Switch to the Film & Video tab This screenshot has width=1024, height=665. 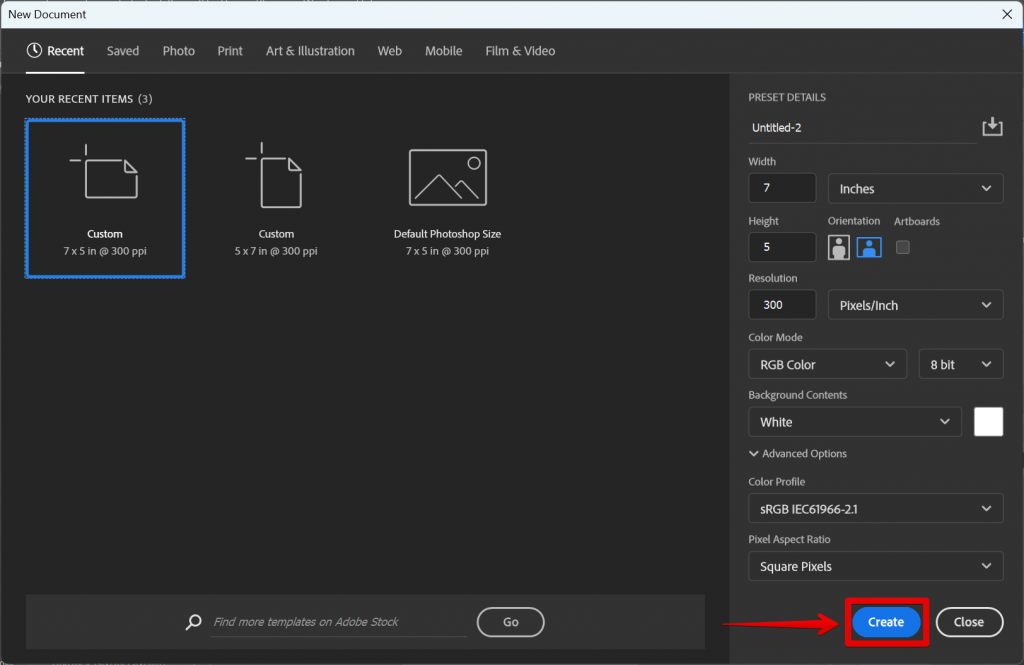[519, 50]
